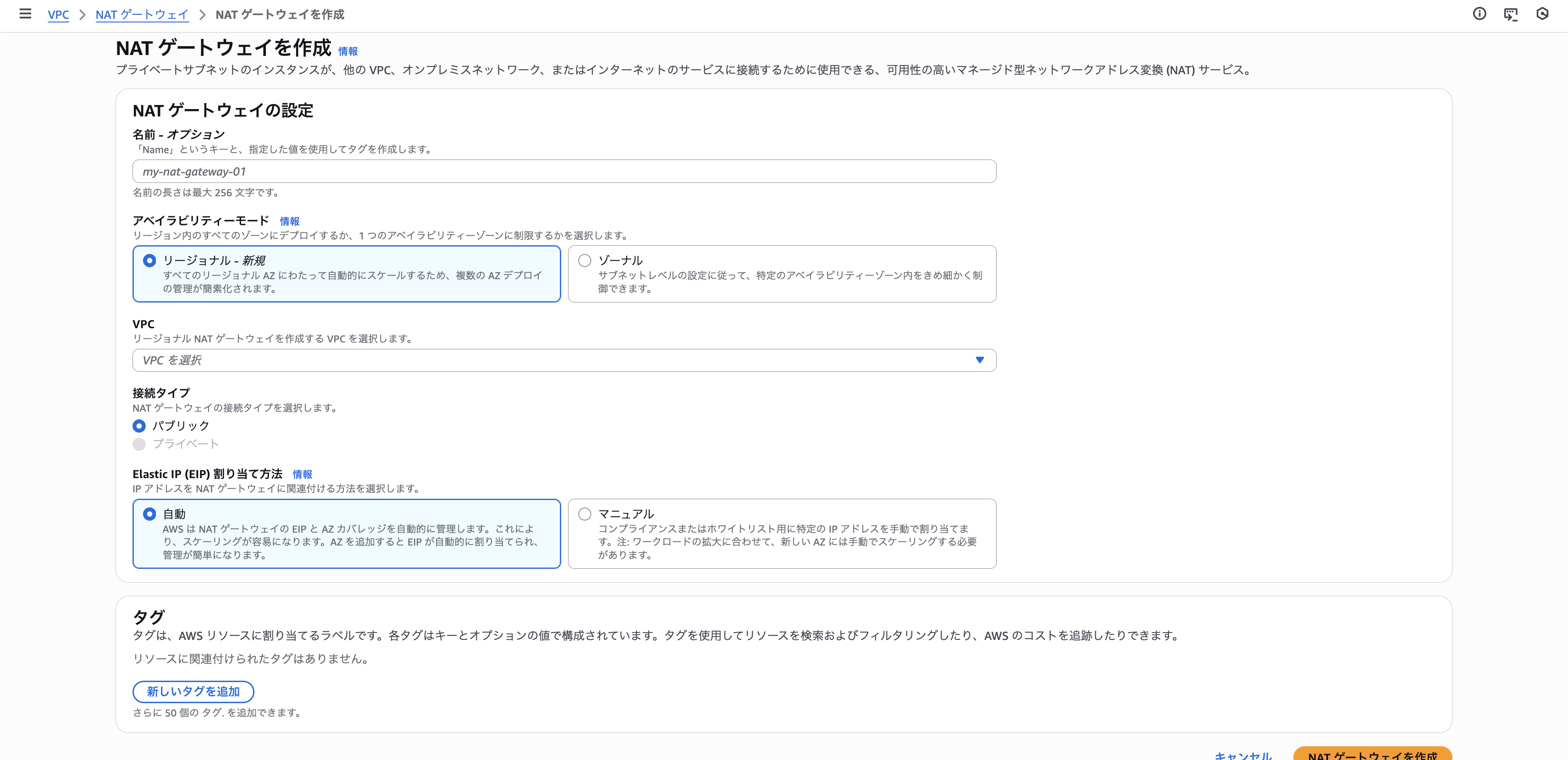Select the ゾーナル availability mode option
Image resolution: width=1568 pixels, height=760 pixels.
coord(585,260)
